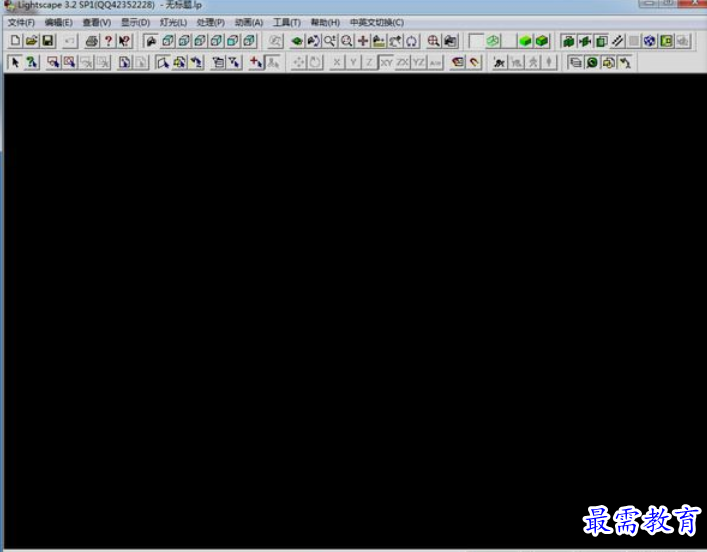Open the 帮助(H) menu
The width and height of the screenshot is (707, 552).
(x=325, y=23)
